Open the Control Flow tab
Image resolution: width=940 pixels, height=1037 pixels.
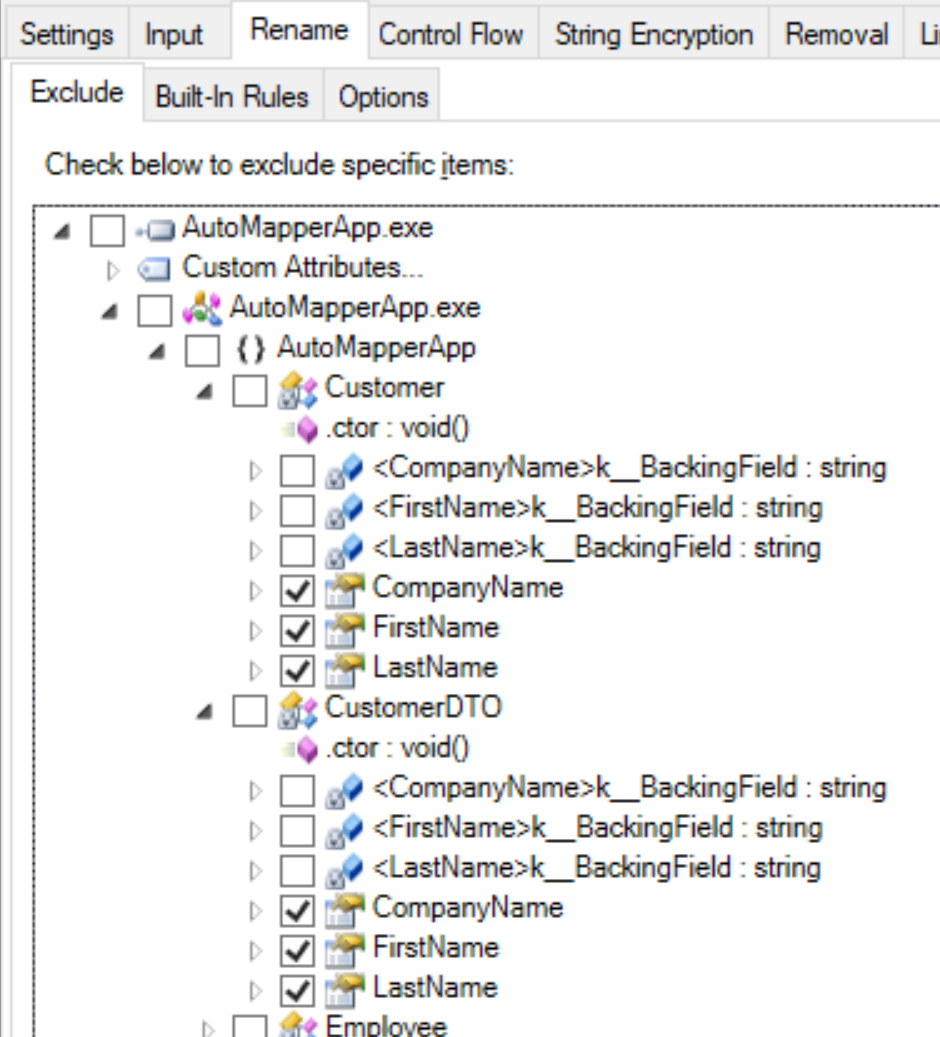point(451,34)
